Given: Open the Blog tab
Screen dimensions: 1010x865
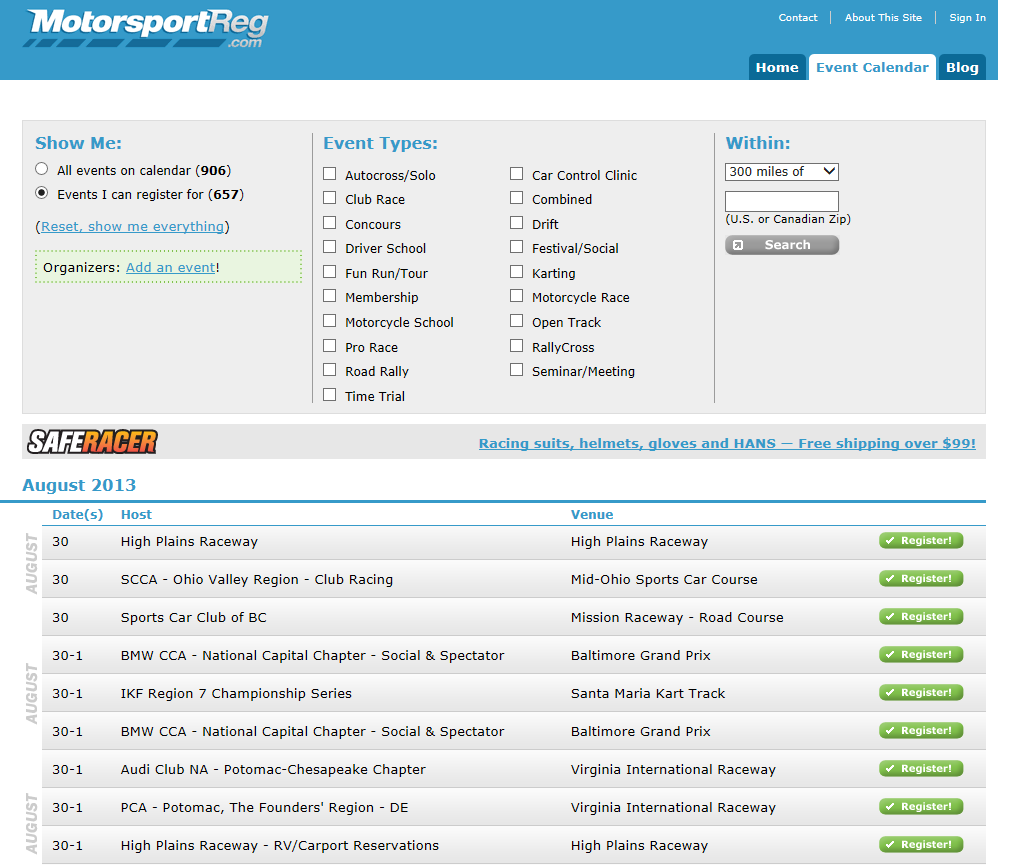Looking at the screenshot, I should point(962,67).
